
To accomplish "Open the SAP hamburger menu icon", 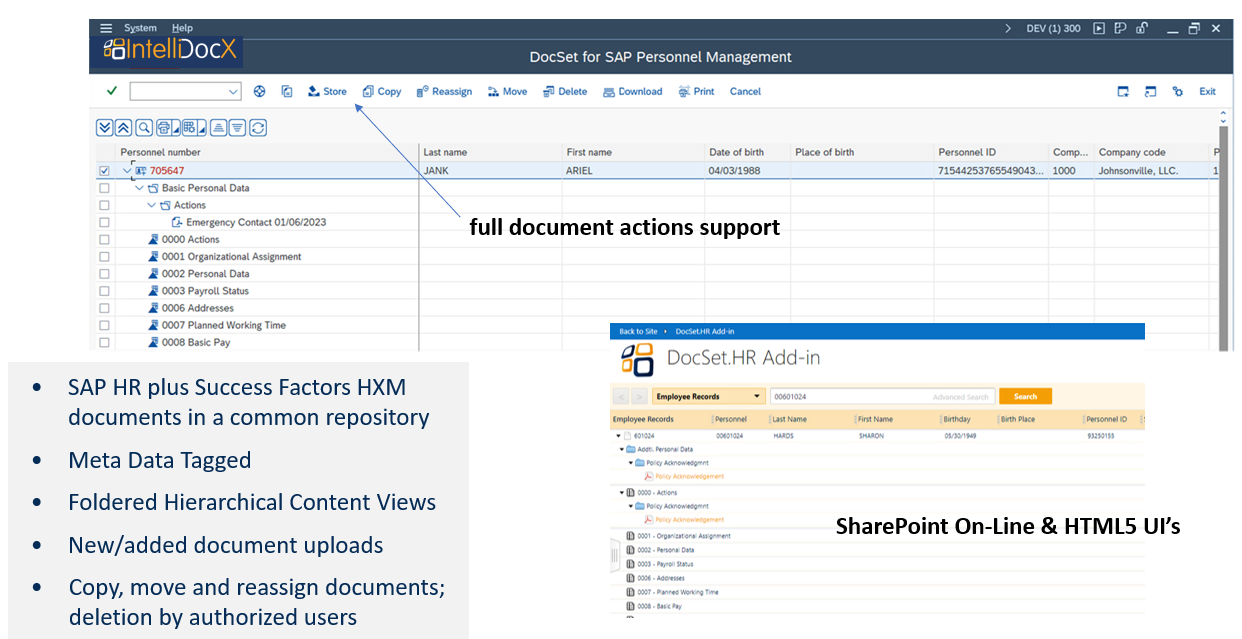I will click(106, 28).
